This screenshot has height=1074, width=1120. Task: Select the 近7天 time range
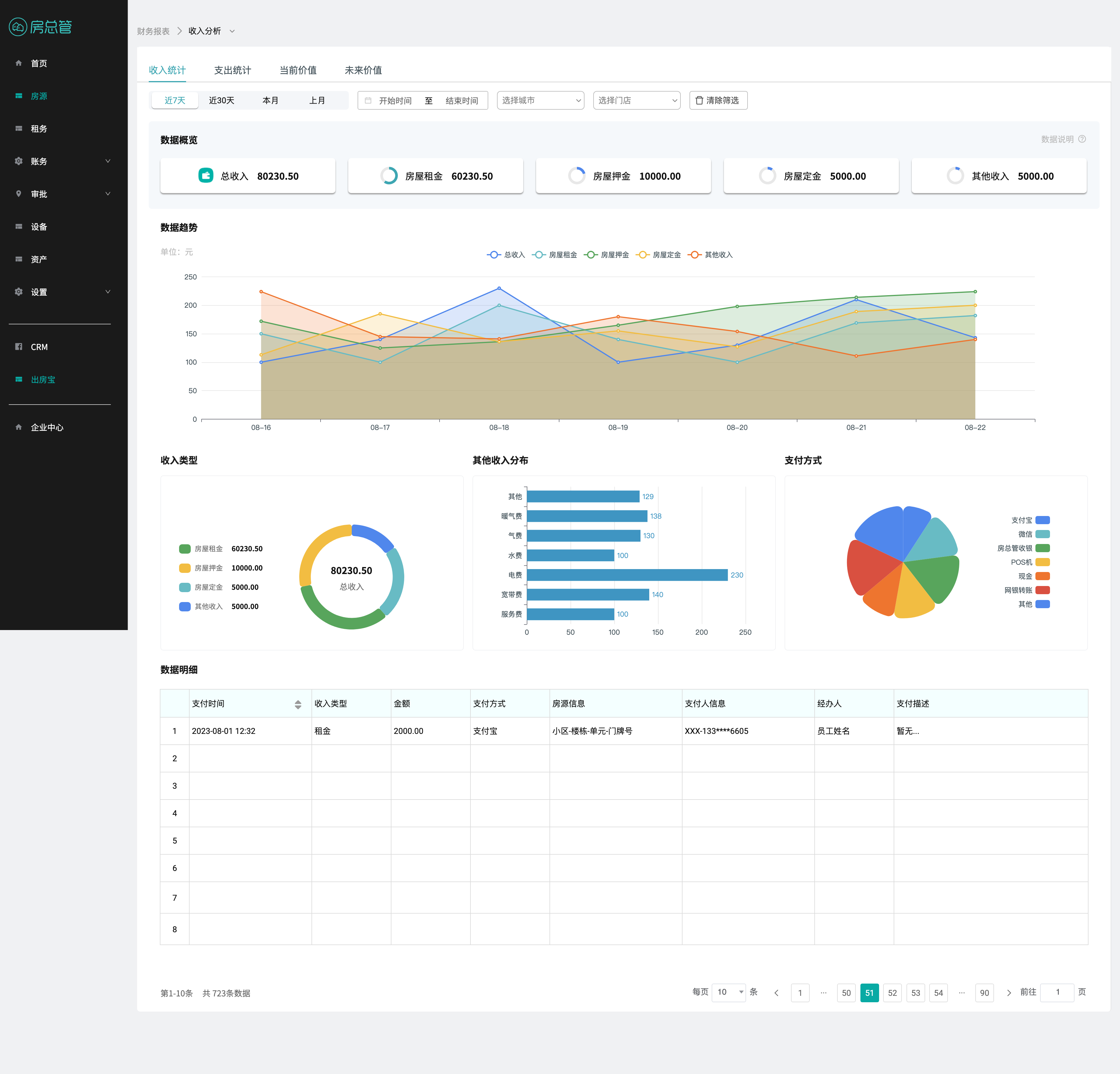point(175,101)
